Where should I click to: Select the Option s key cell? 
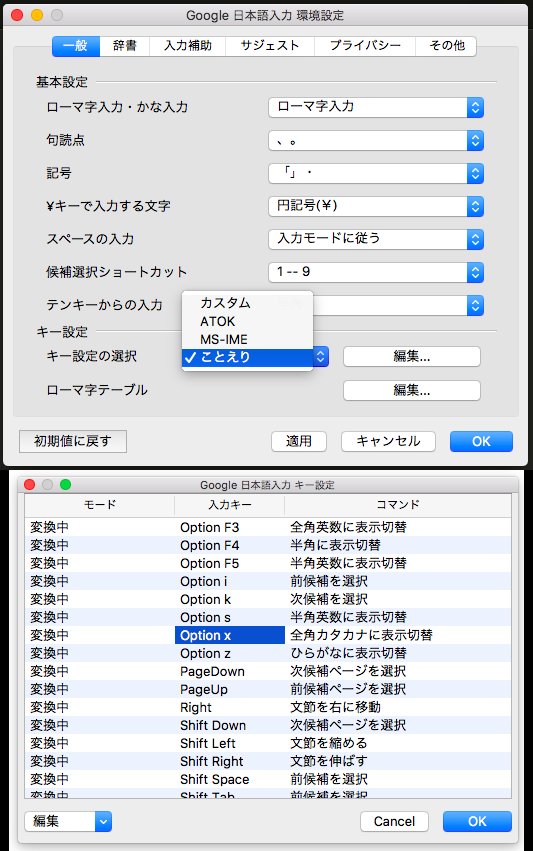tap(230, 617)
